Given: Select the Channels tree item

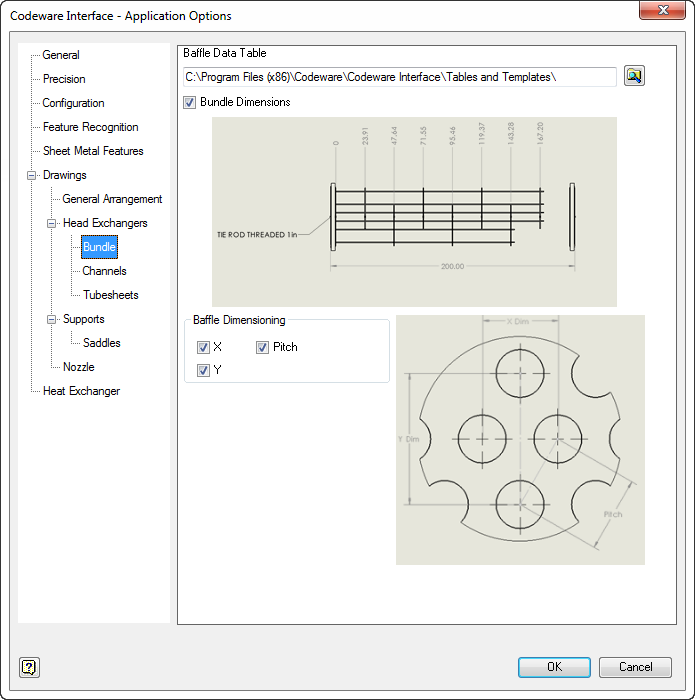Looking at the screenshot, I should coord(104,271).
